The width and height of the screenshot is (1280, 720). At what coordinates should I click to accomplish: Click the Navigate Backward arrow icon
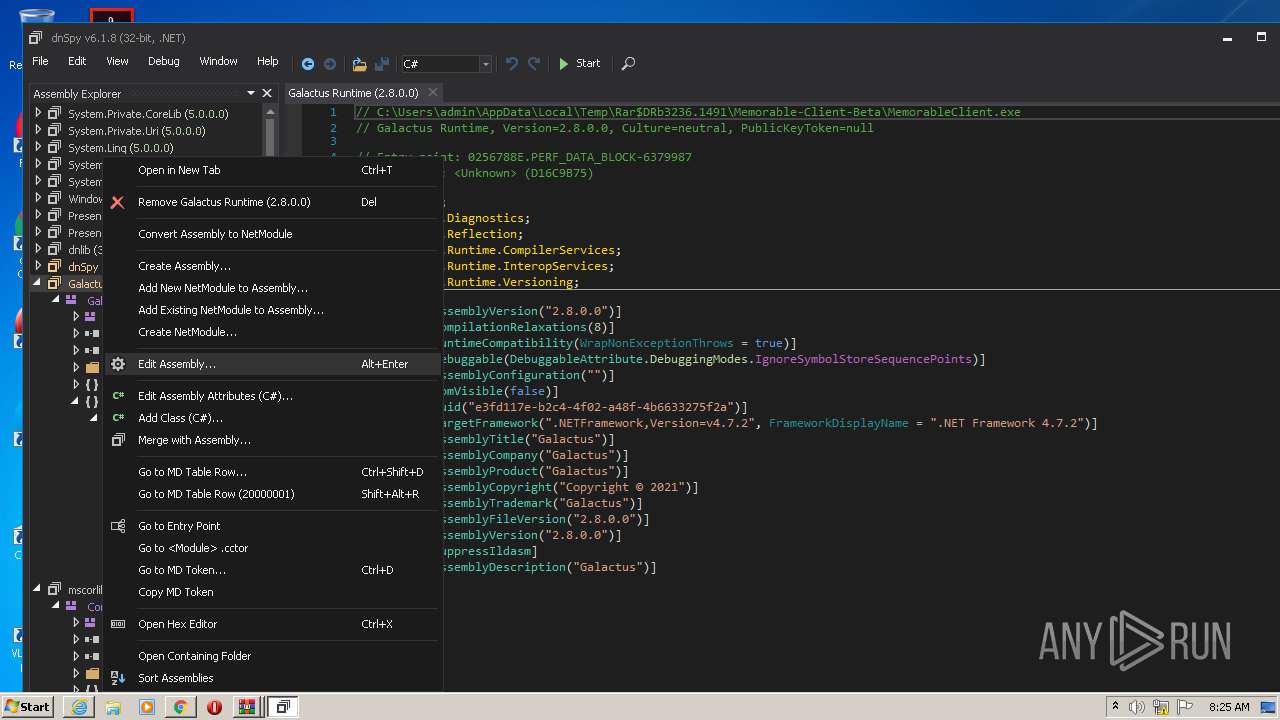point(308,63)
